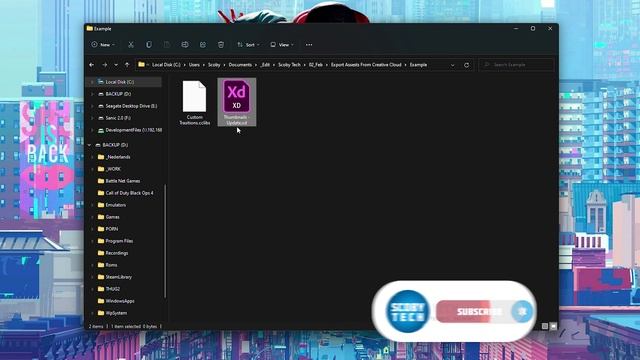The image size is (640, 360).
Task: Click Scoby Tech in address path
Action: coord(289,65)
